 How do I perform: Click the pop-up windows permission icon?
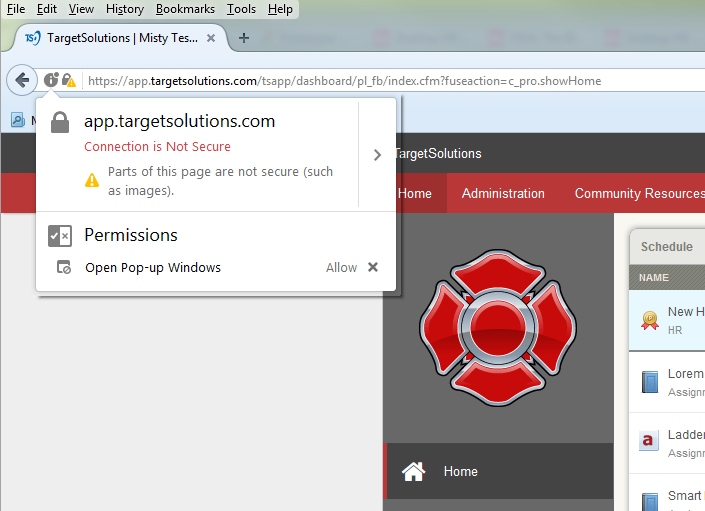pyautogui.click(x=63, y=267)
